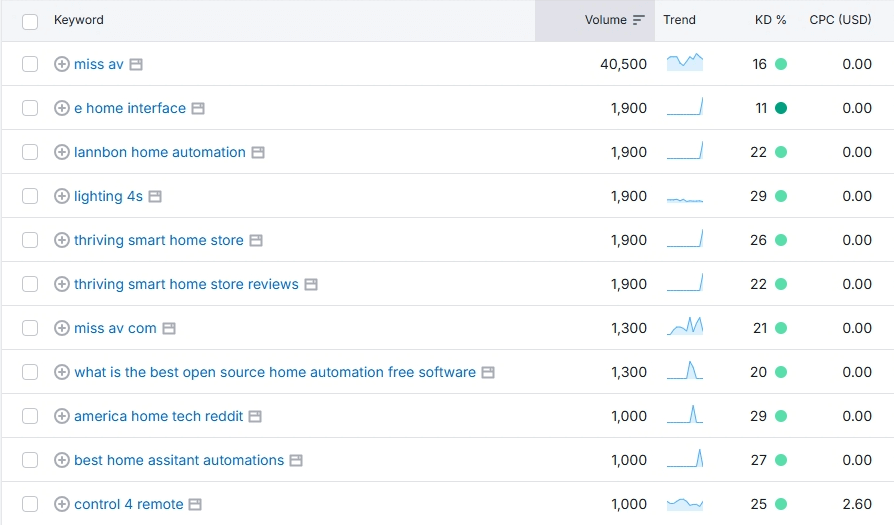
Task: Check the box for 'thriving smart home store'
Action: (30, 240)
